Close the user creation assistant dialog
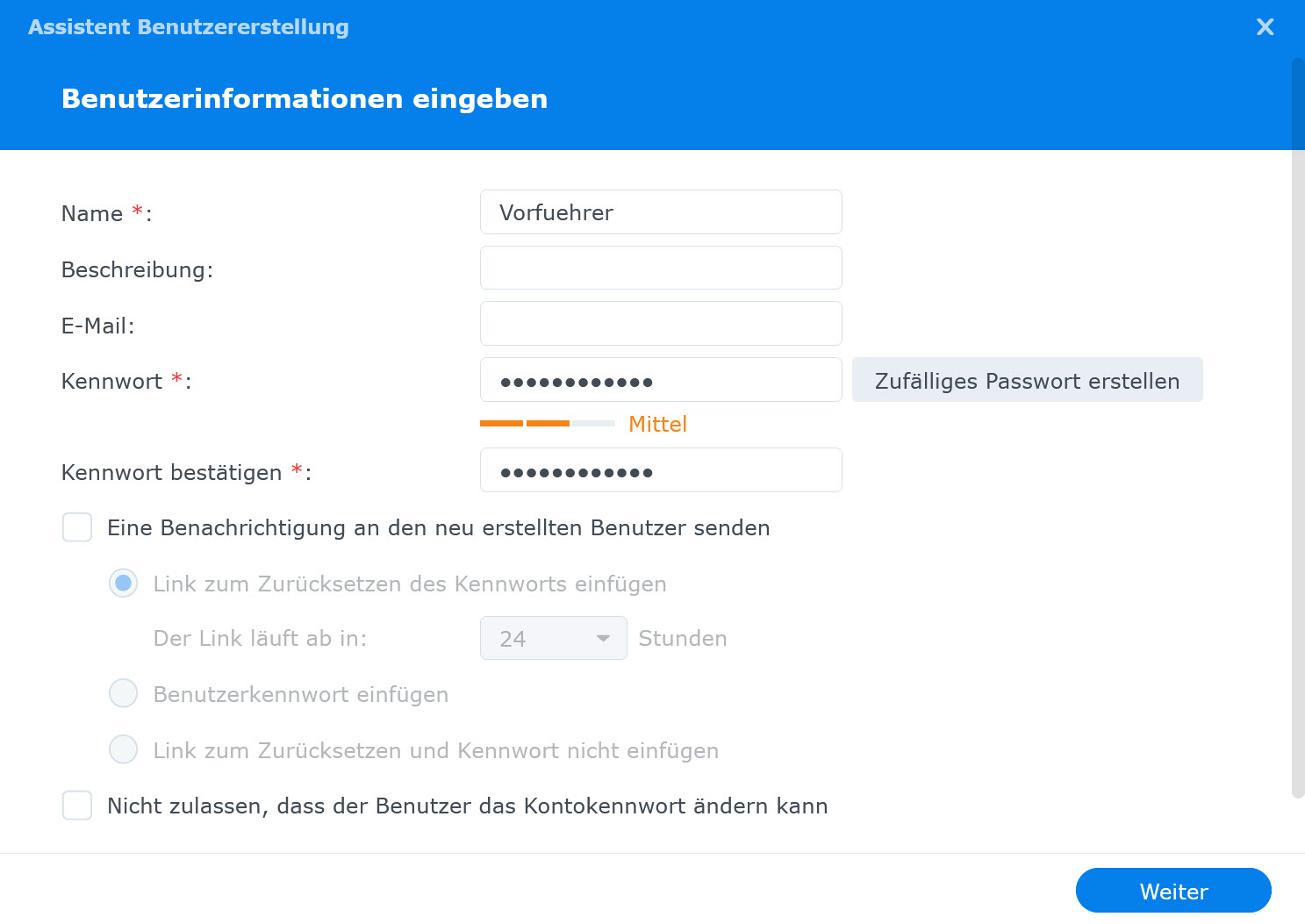This screenshot has width=1305, height=924. 1265,27
